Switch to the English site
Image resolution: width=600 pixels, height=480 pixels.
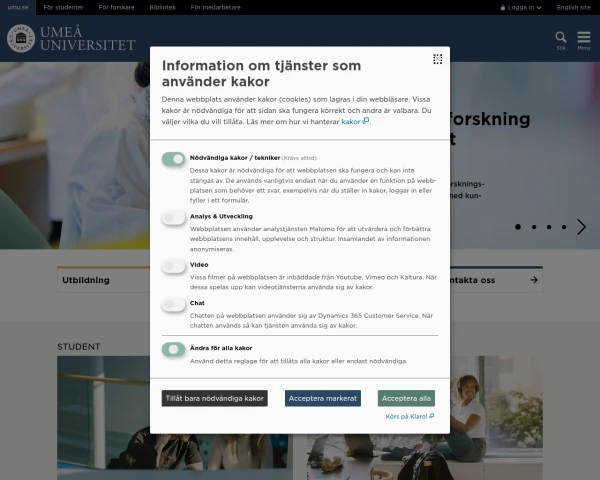click(x=573, y=7)
